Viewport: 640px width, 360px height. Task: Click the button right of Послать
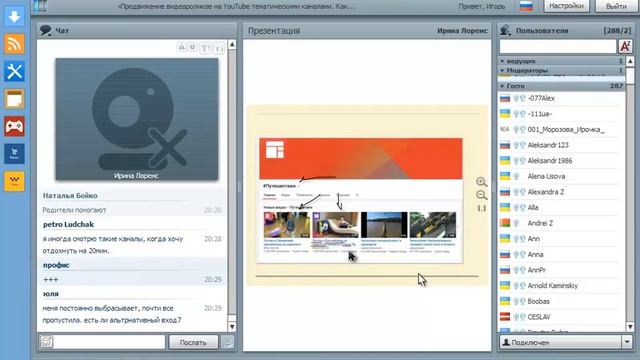228,342
